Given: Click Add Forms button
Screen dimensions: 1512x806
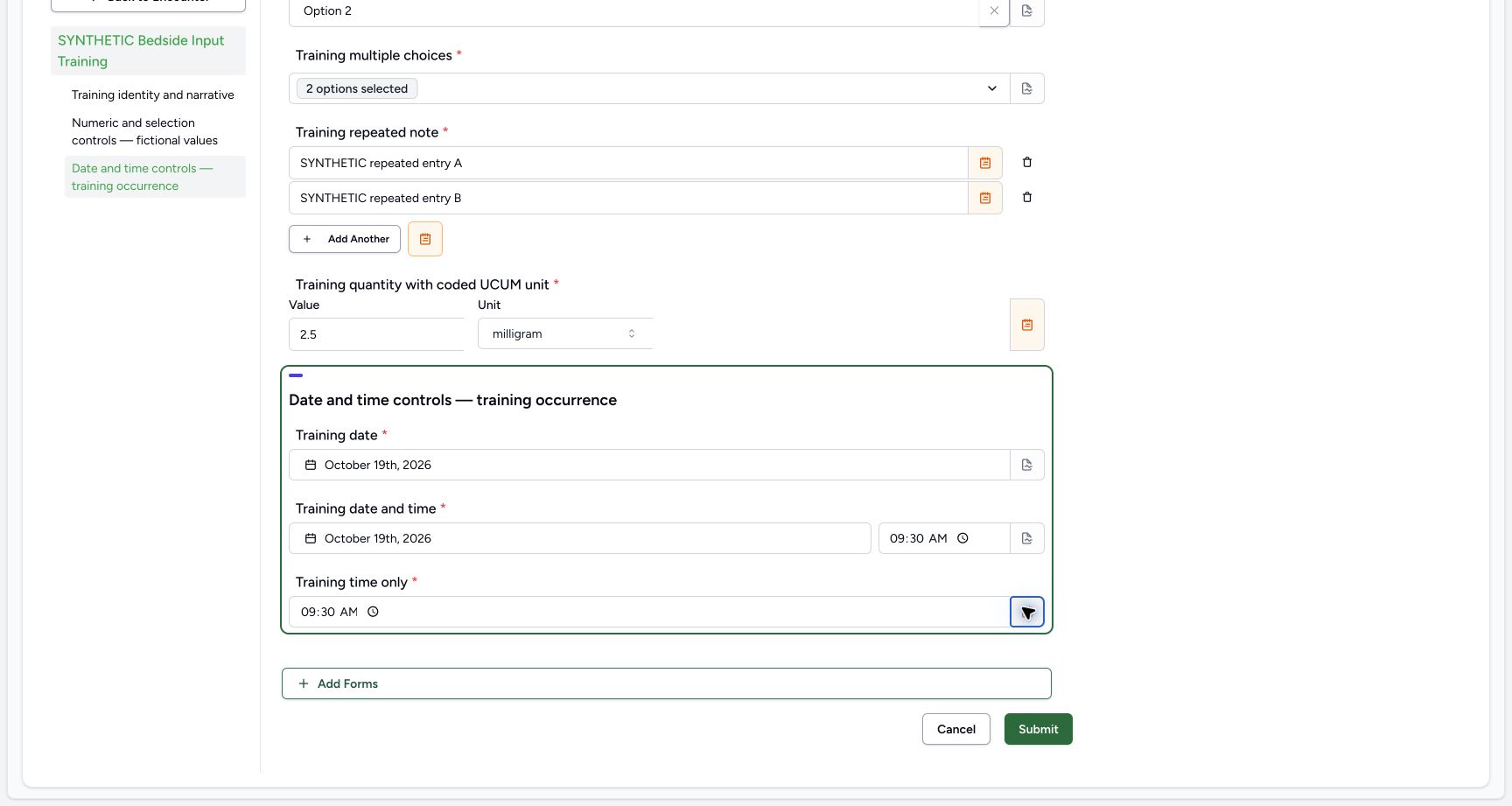Looking at the screenshot, I should (x=667, y=683).
